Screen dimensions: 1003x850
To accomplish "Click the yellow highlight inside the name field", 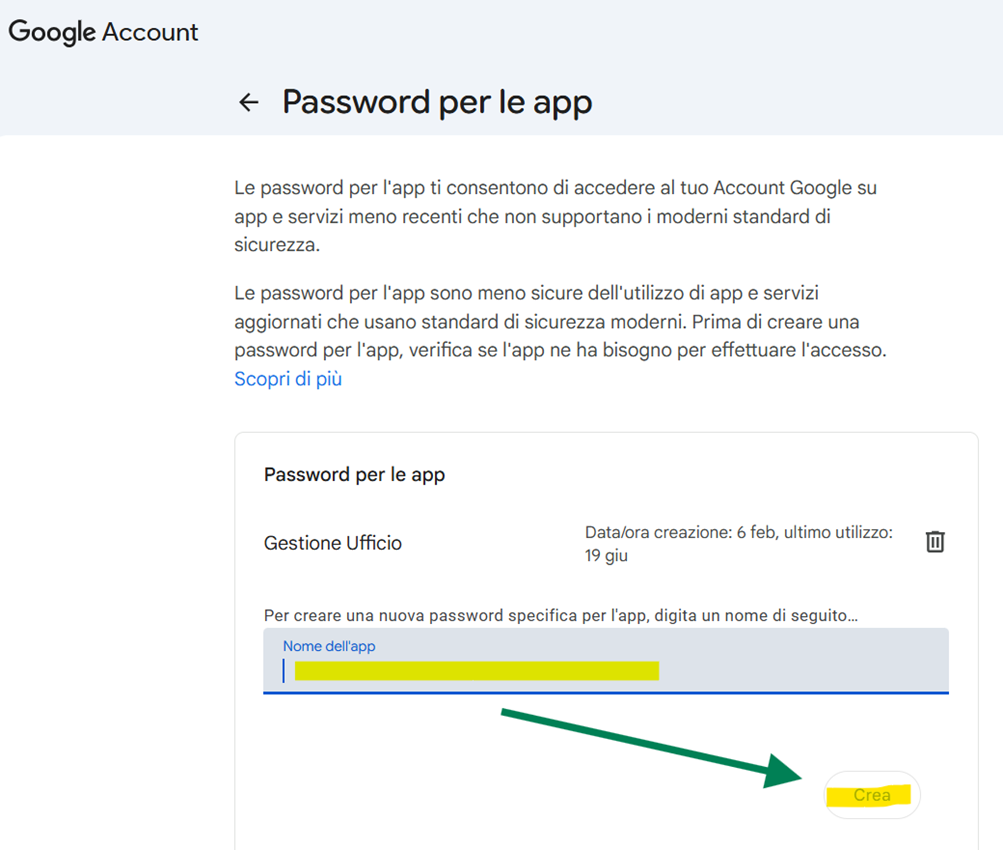I will click(477, 670).
